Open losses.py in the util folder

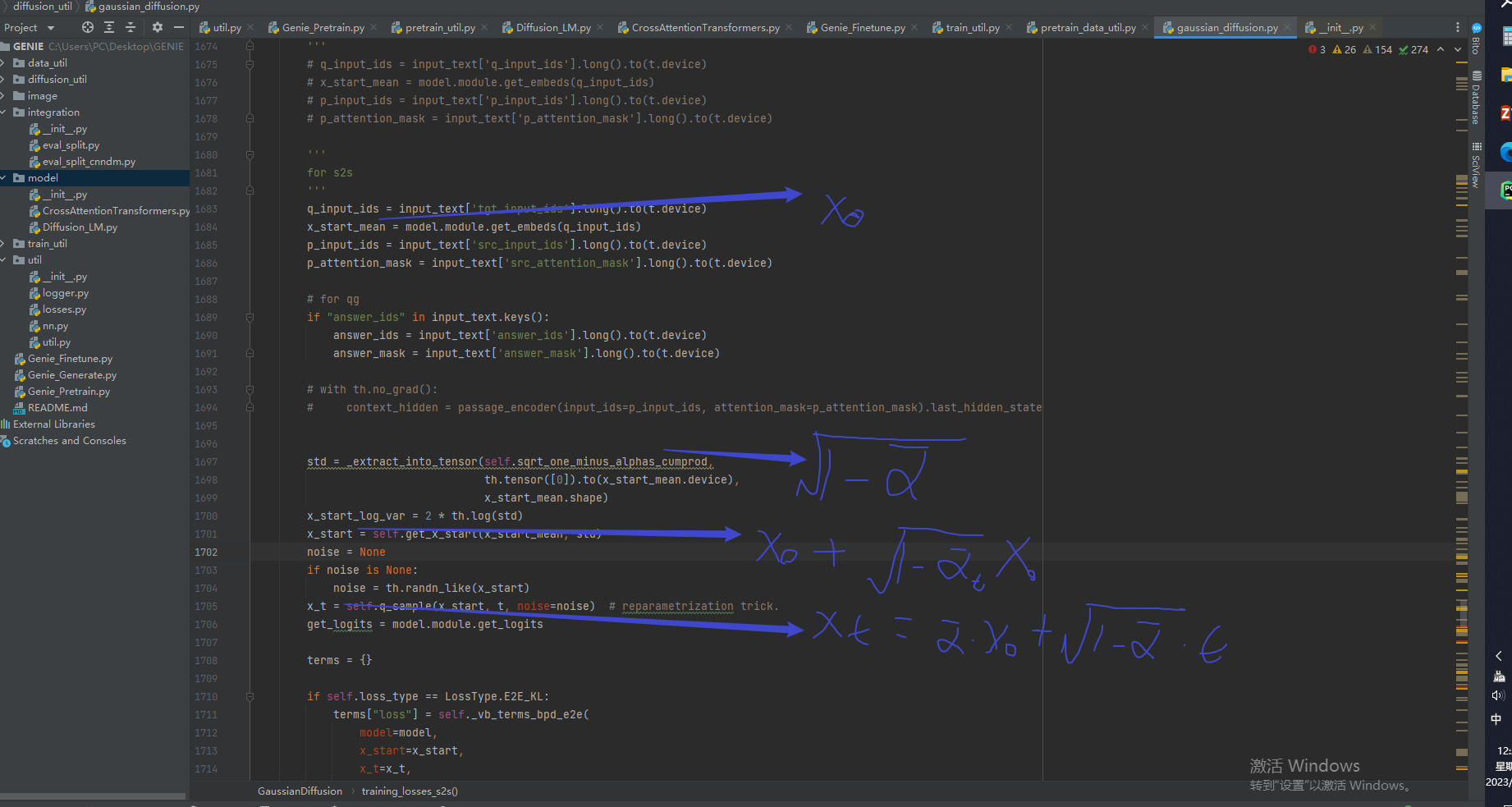[64, 310]
